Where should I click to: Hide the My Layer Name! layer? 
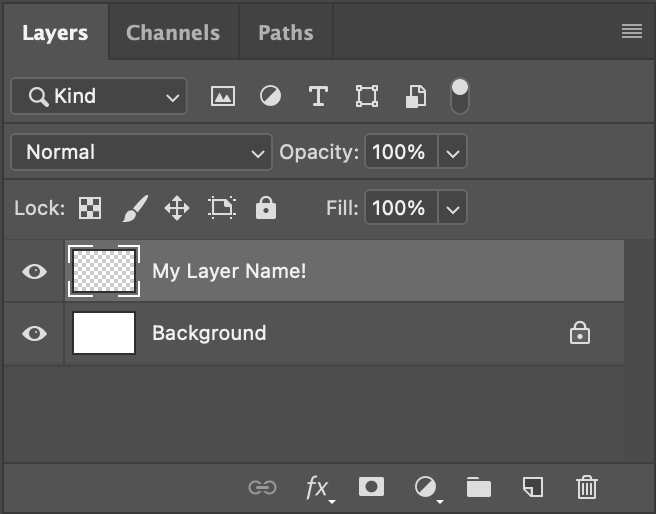click(34, 271)
